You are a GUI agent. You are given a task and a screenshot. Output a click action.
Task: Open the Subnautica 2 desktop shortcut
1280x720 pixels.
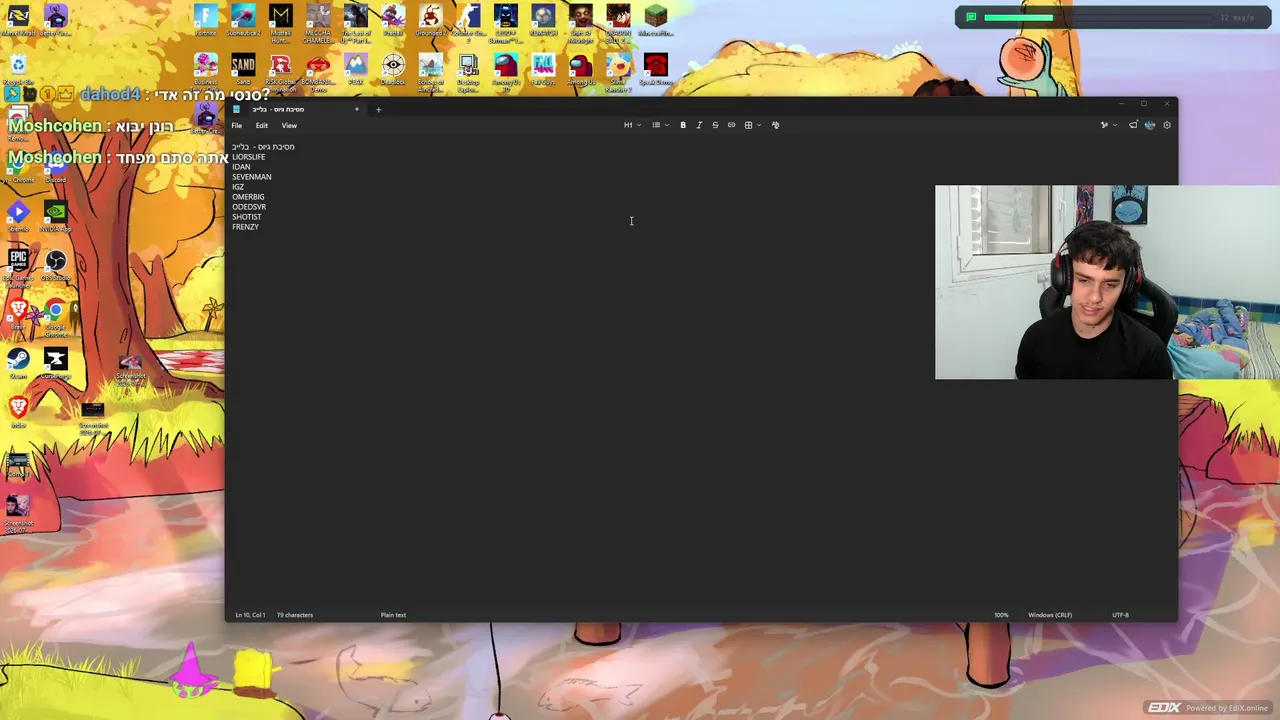point(243,20)
